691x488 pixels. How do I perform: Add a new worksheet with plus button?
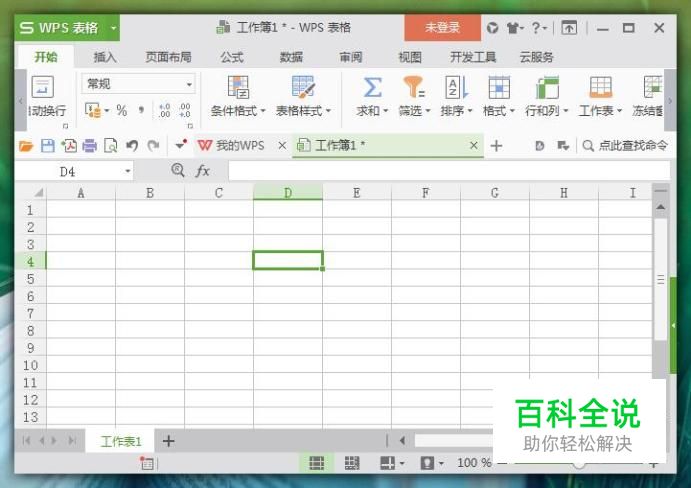[x=168, y=441]
